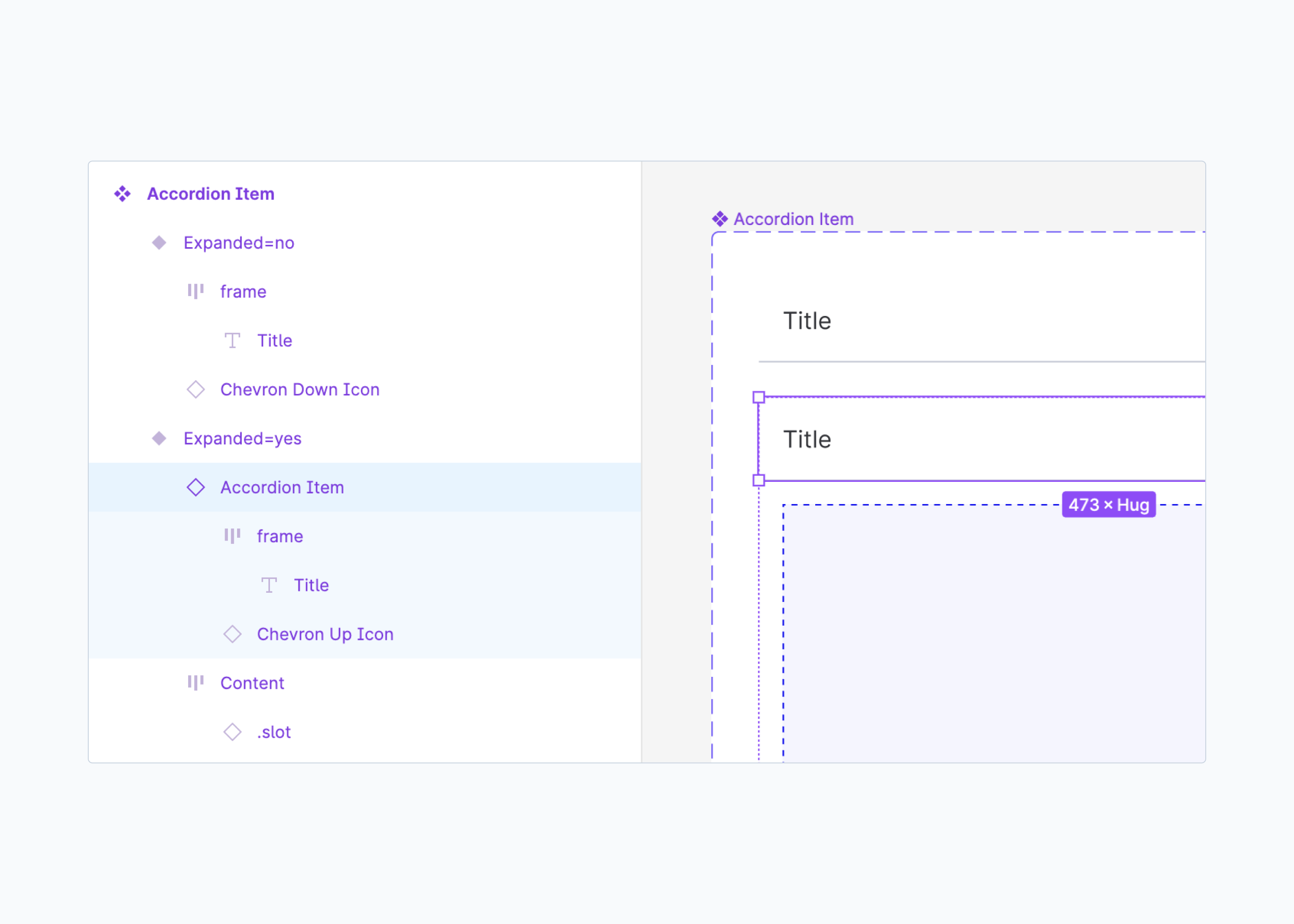Select the Title text layer under Expanded=no
Viewport: 1294px width, 924px height.
tap(274, 341)
